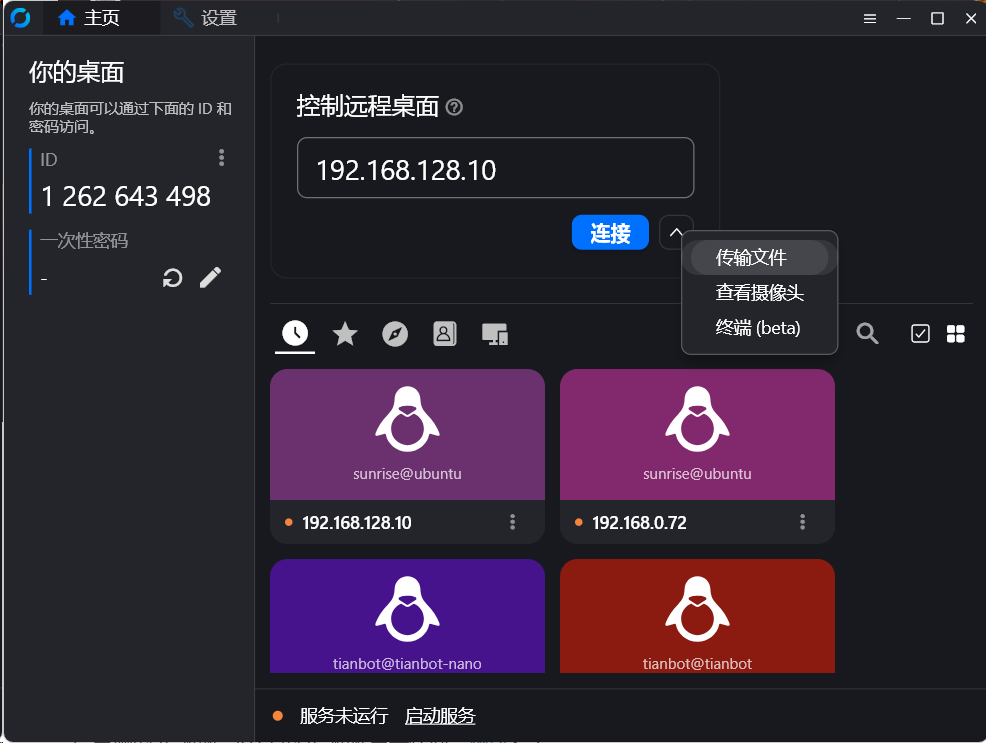The height and width of the screenshot is (743, 986).
Task: Switch peer view with grid icon
Action: click(x=956, y=334)
